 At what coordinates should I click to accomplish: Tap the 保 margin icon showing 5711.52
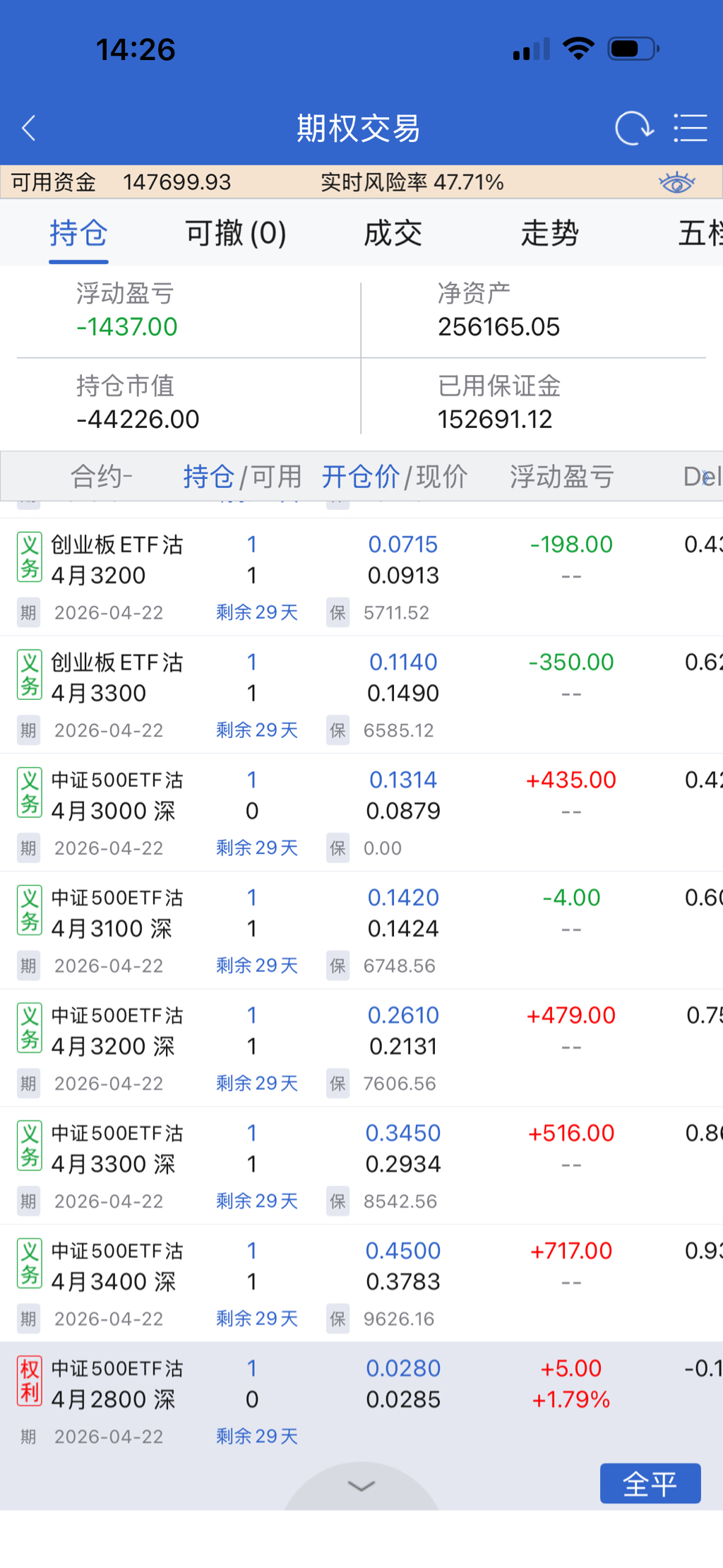338,612
